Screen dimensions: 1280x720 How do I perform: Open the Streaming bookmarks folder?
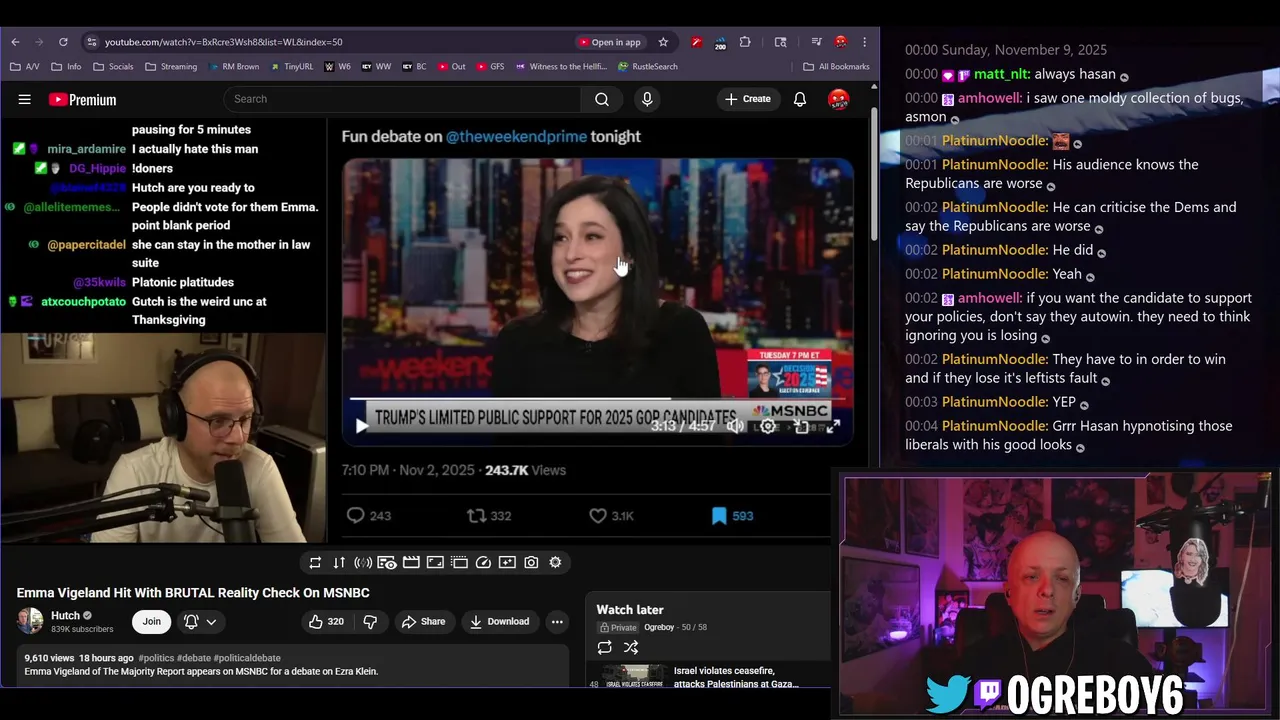tap(171, 66)
